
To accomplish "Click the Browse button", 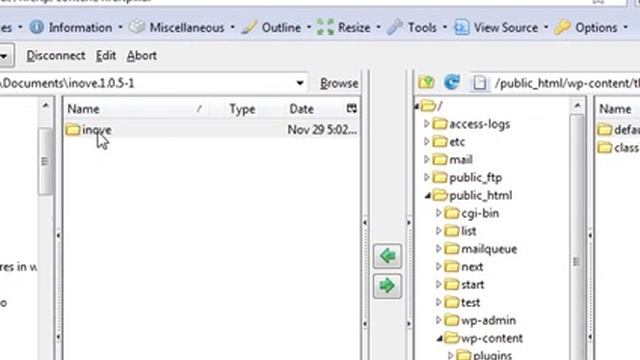I will click(339, 83).
